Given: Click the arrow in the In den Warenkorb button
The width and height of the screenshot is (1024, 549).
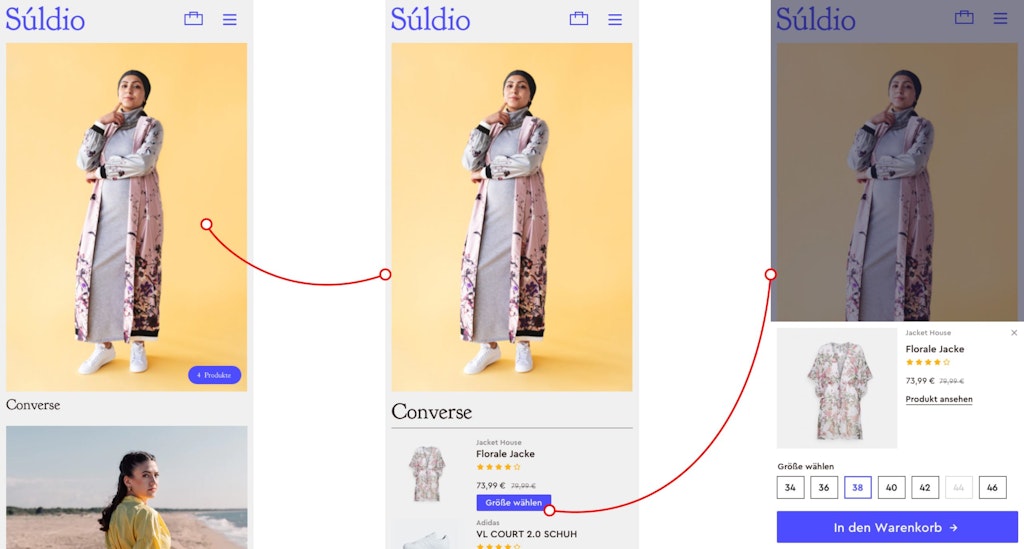Looking at the screenshot, I should [x=953, y=527].
